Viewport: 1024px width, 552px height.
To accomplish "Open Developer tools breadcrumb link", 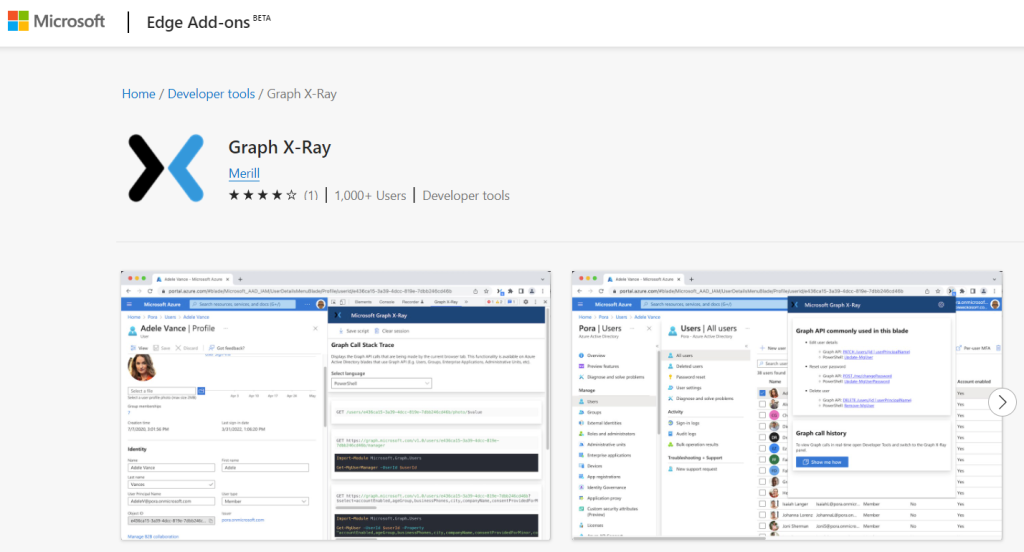I will pyautogui.click(x=211, y=93).
